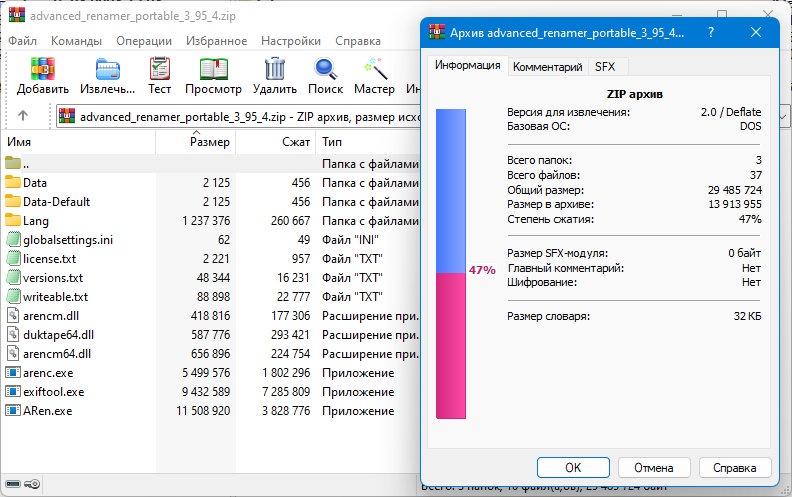Click the parent folder ".." entry

point(212,163)
